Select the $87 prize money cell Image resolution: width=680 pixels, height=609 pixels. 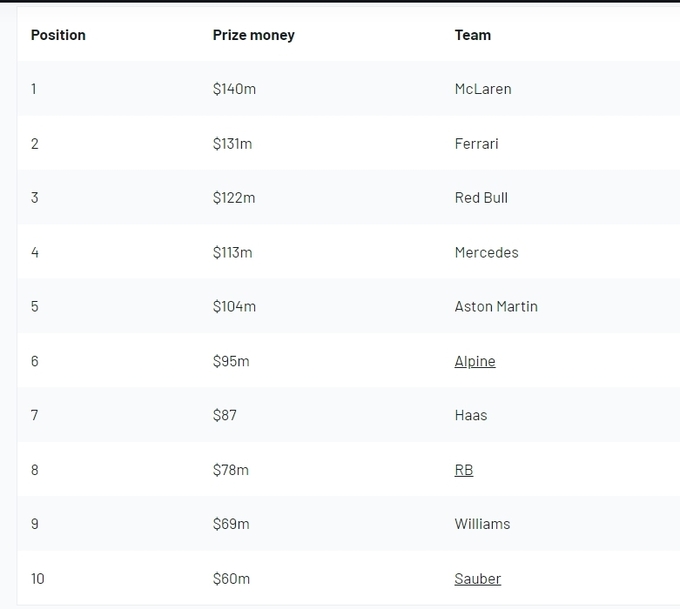(x=225, y=415)
